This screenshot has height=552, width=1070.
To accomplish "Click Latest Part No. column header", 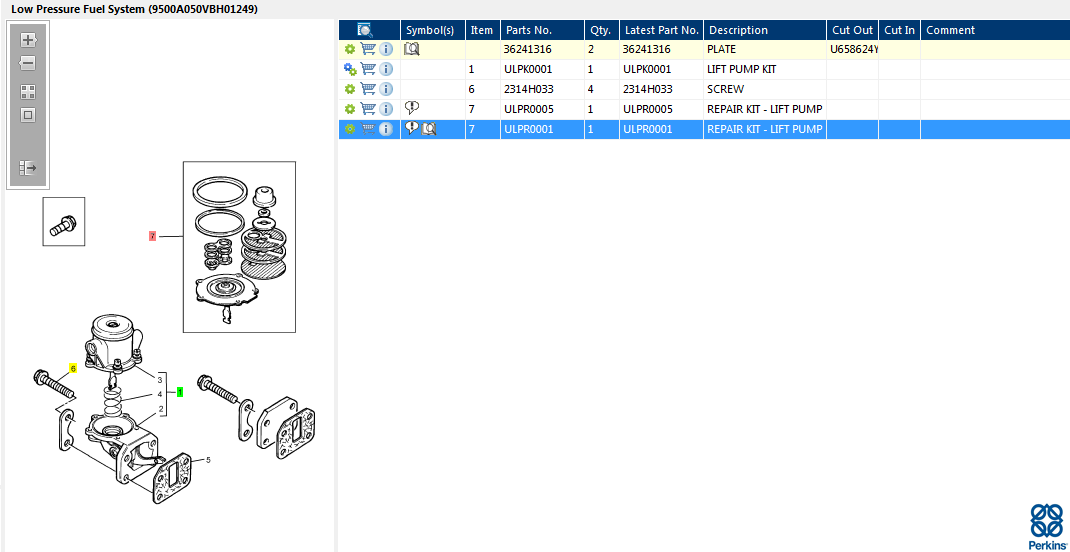I will (x=661, y=30).
